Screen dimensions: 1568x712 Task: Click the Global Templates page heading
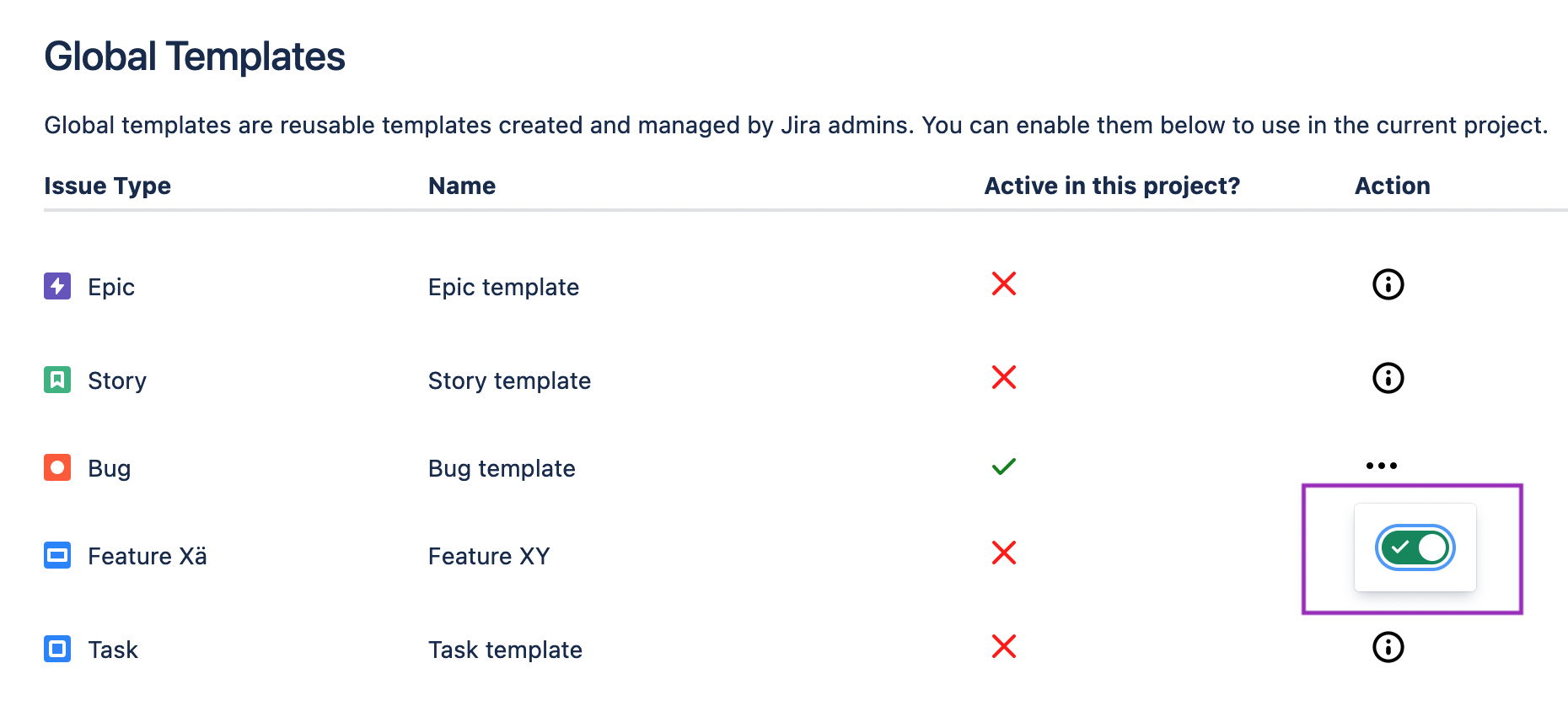[x=194, y=56]
